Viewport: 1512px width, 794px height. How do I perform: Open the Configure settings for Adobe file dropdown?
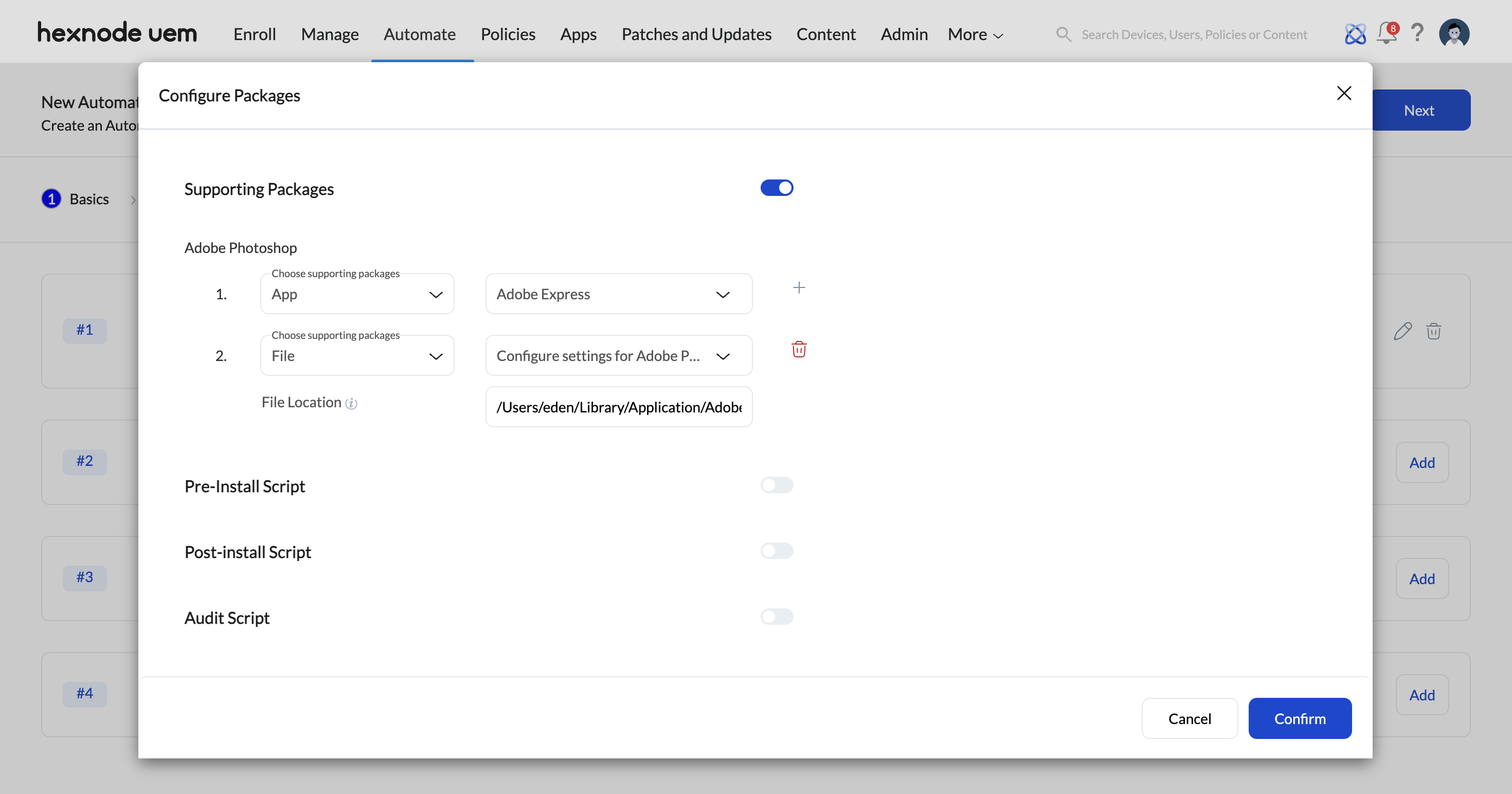[619, 356]
